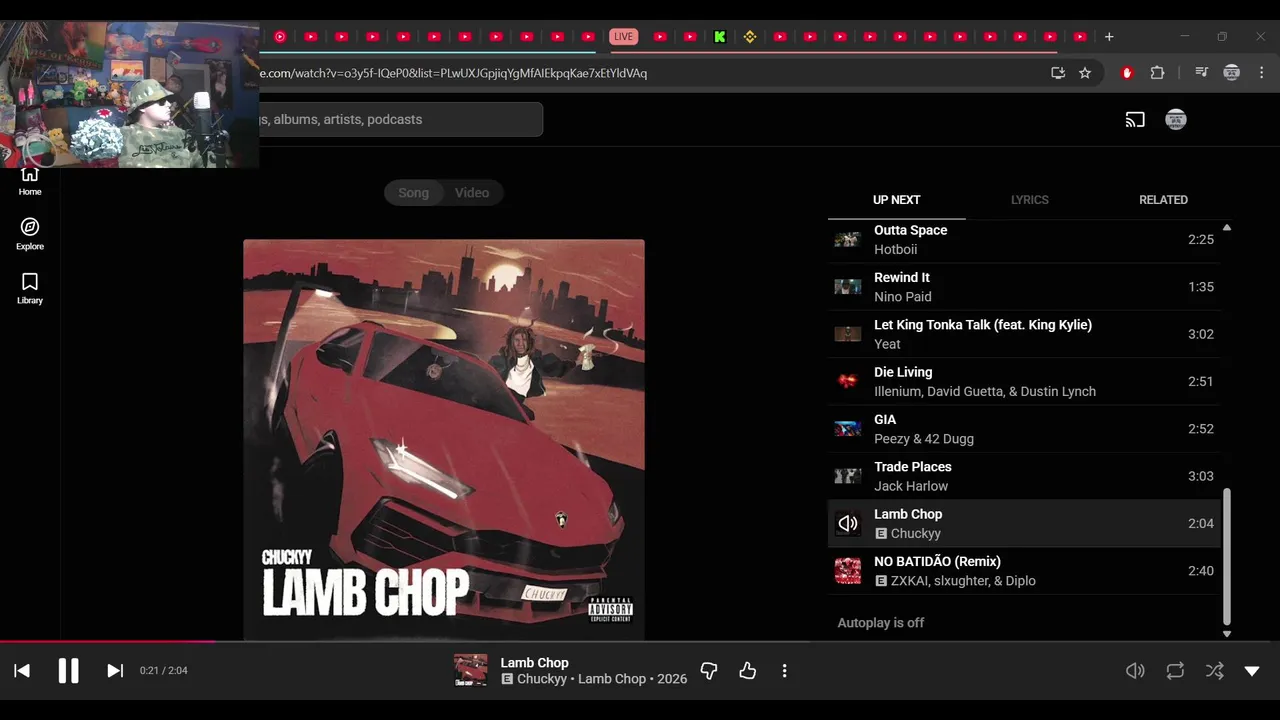The width and height of the screenshot is (1280, 720).
Task: Click the queue scroll up arrow
Action: [x=1227, y=228]
